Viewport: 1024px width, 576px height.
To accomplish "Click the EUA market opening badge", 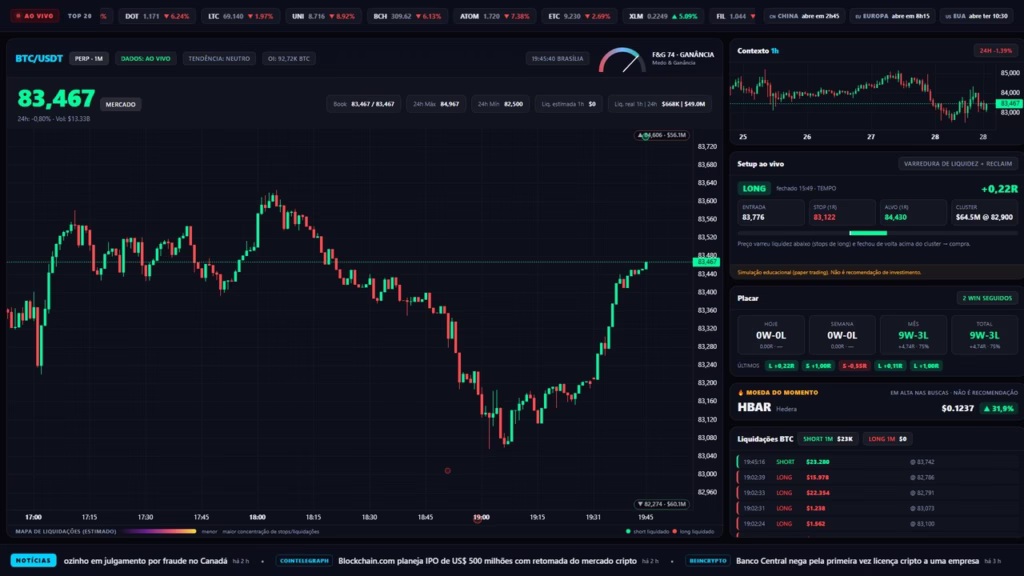I will [x=976, y=16].
